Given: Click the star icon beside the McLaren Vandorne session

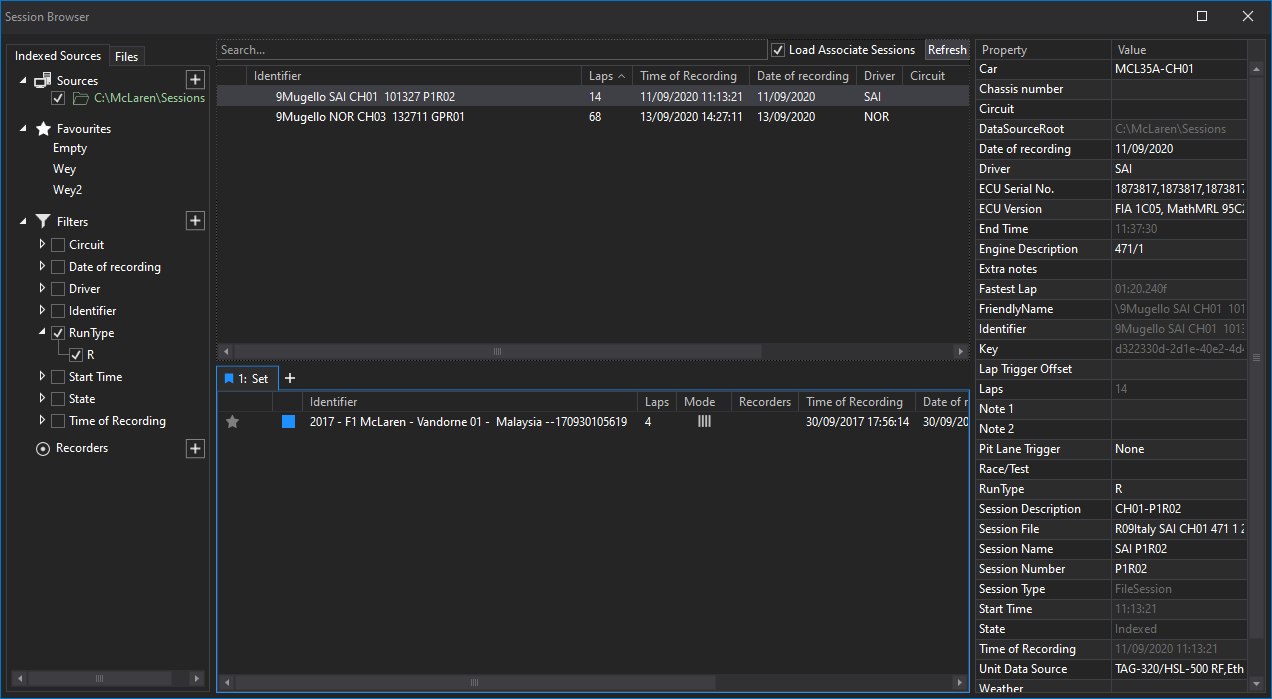Looking at the screenshot, I should (232, 421).
